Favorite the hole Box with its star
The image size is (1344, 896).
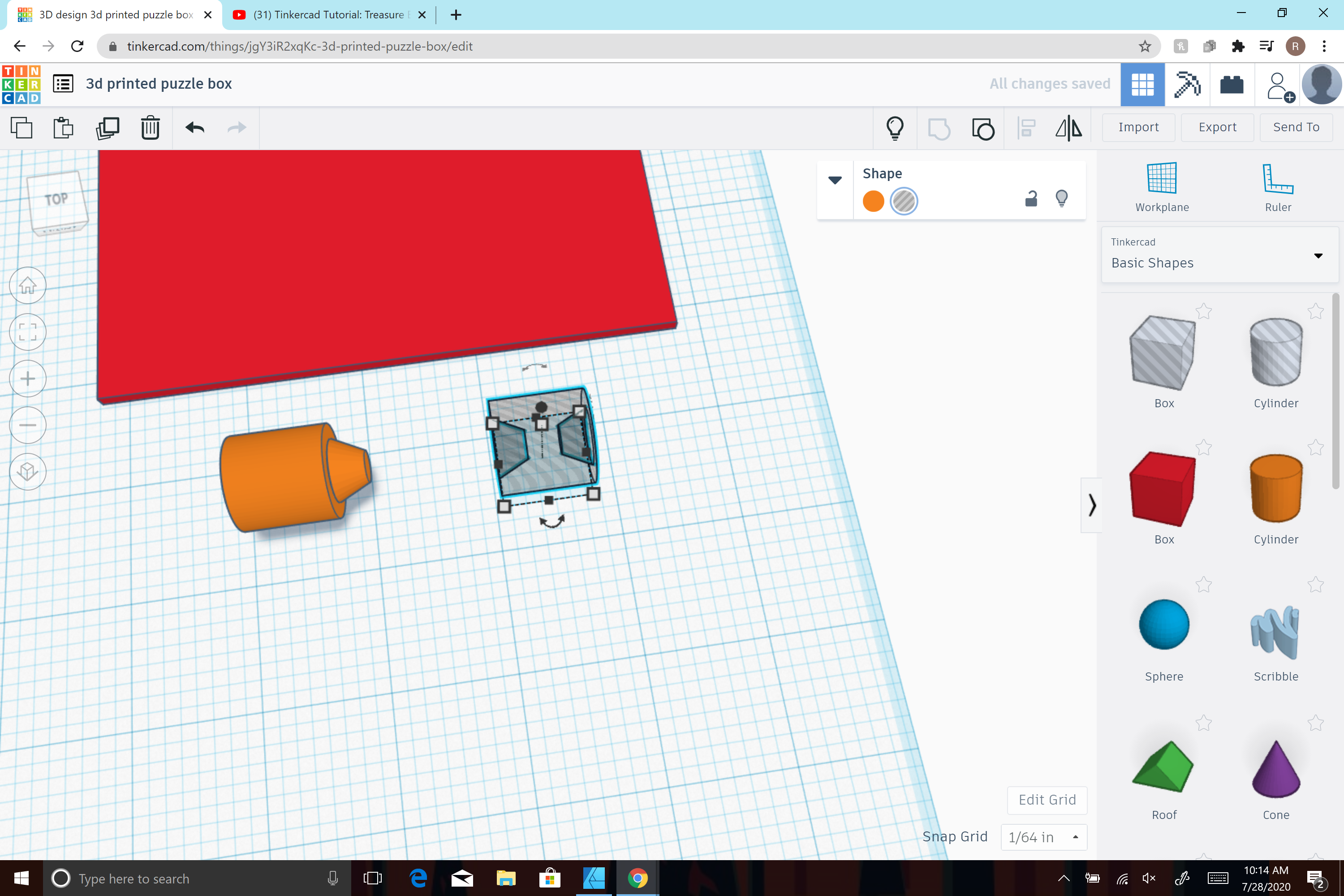coord(1203,311)
